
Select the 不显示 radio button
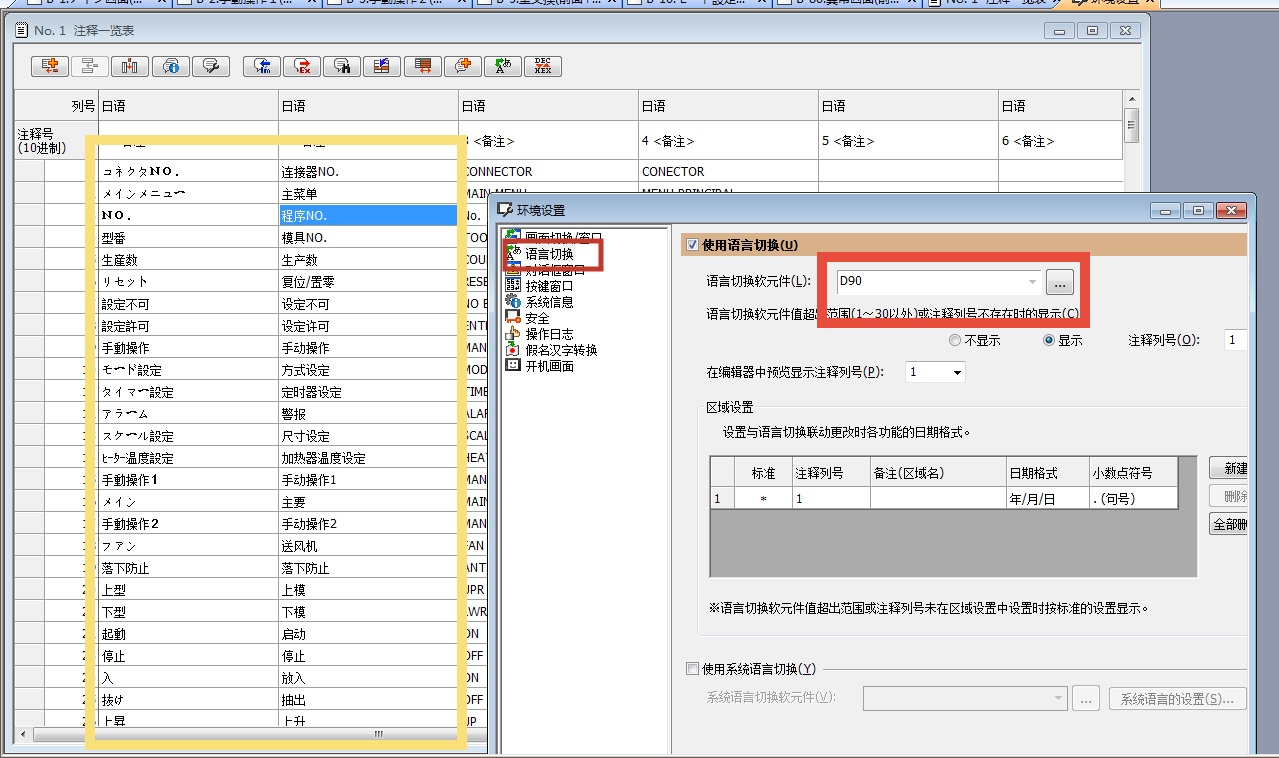[955, 340]
